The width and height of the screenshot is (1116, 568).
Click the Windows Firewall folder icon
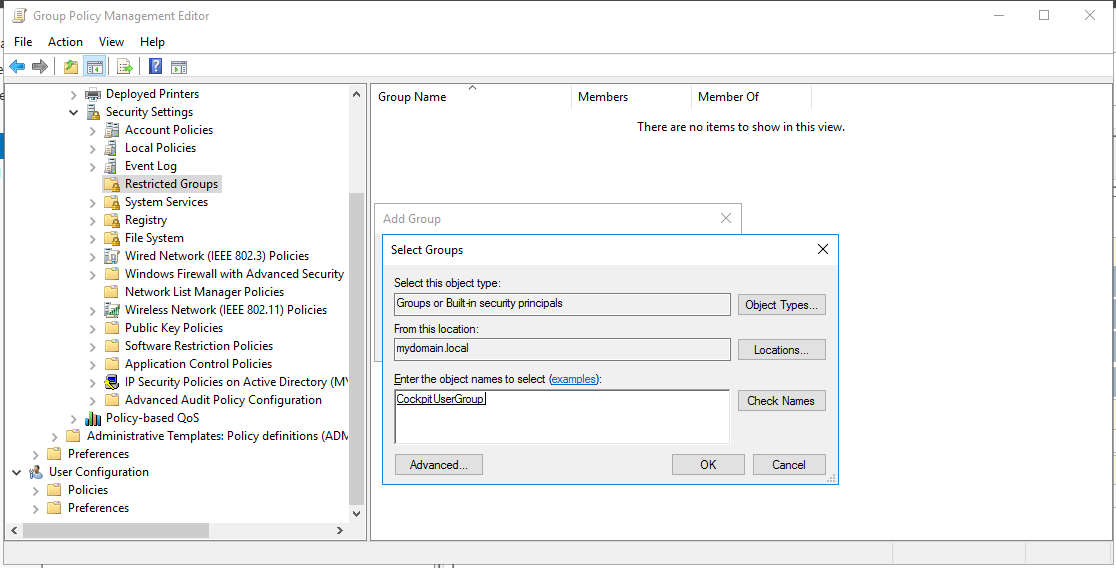pyautogui.click(x=112, y=274)
